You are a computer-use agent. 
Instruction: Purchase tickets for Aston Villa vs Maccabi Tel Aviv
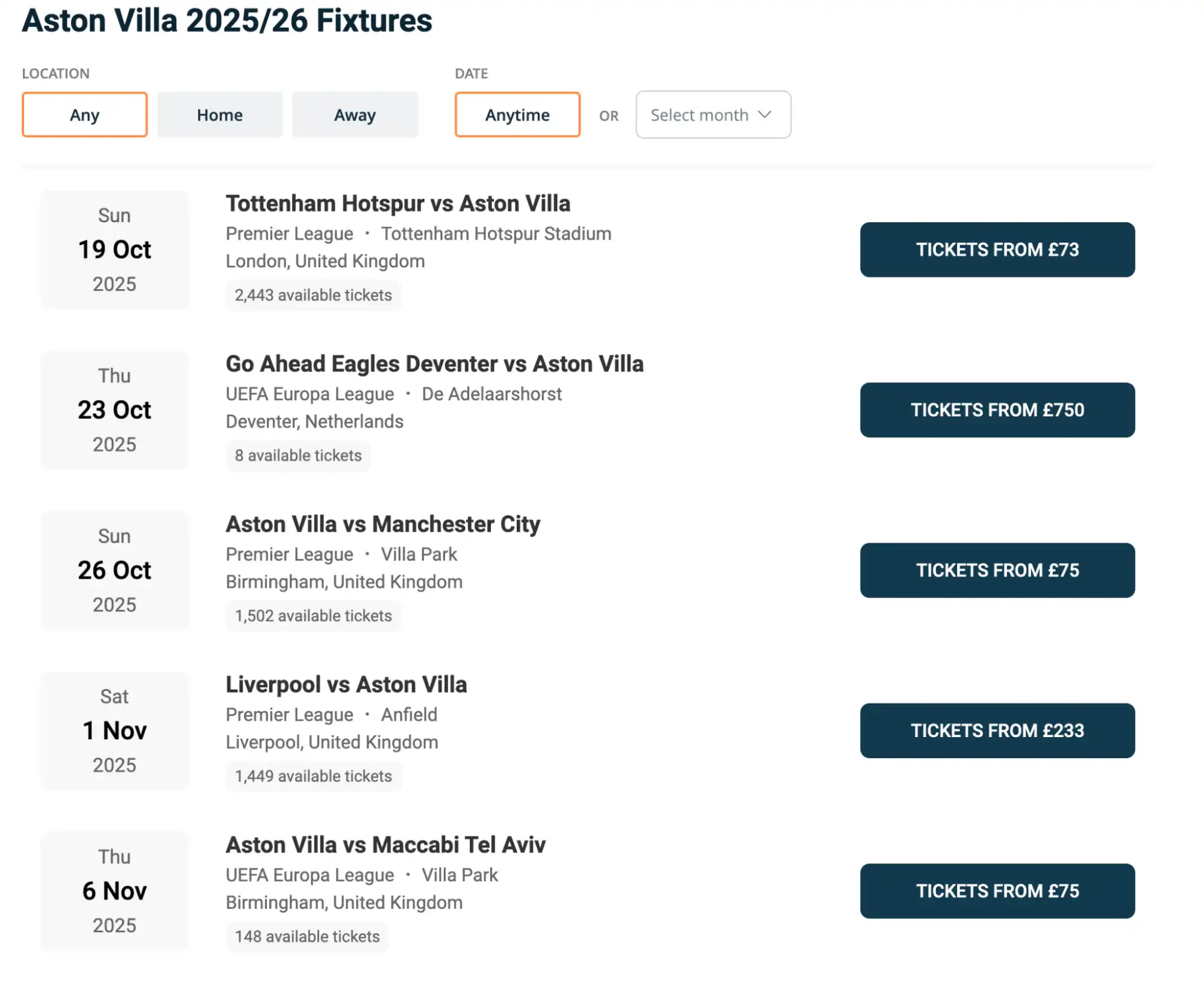click(997, 891)
